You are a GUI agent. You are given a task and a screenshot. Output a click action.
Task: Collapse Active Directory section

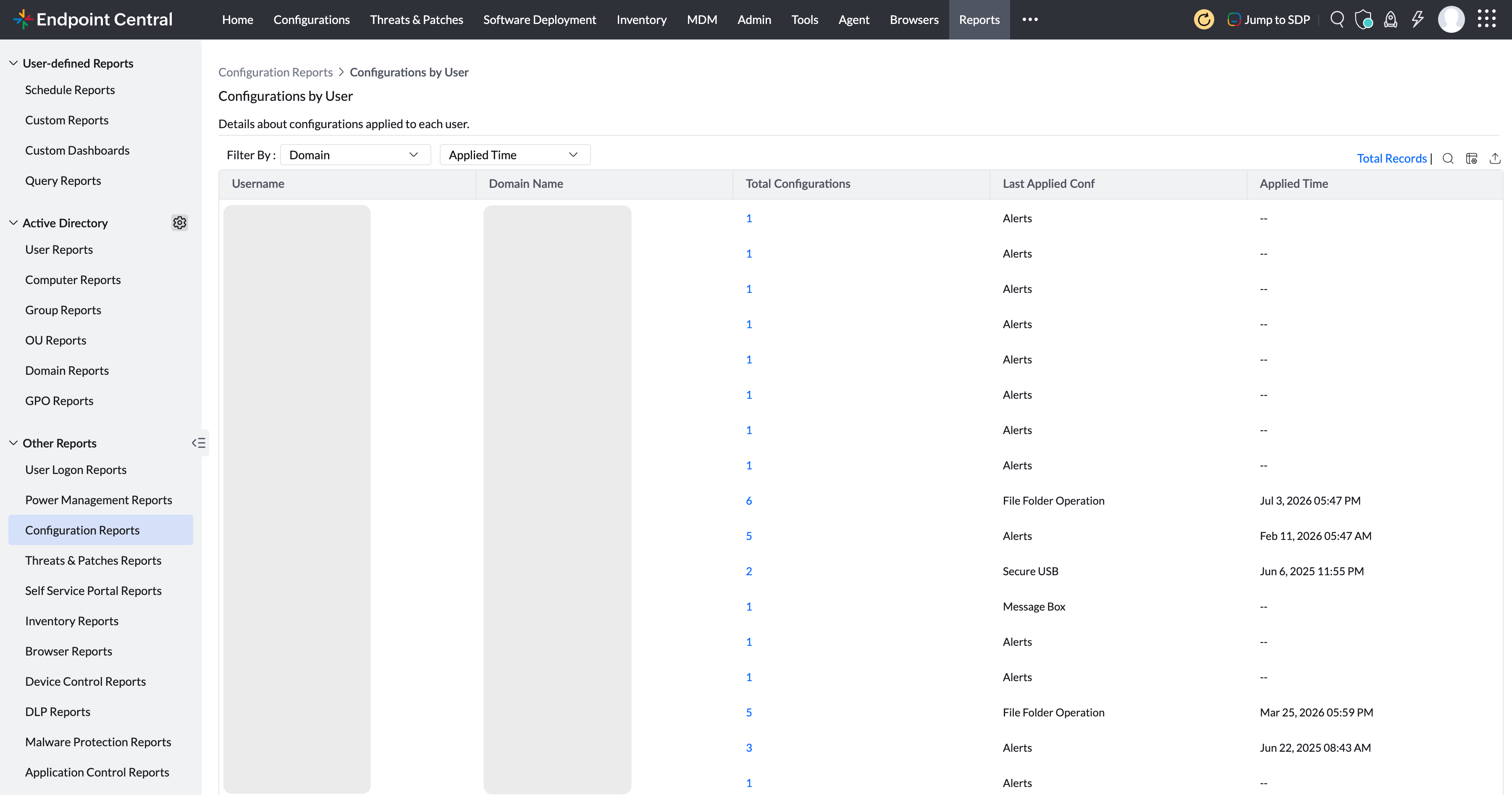click(x=13, y=223)
